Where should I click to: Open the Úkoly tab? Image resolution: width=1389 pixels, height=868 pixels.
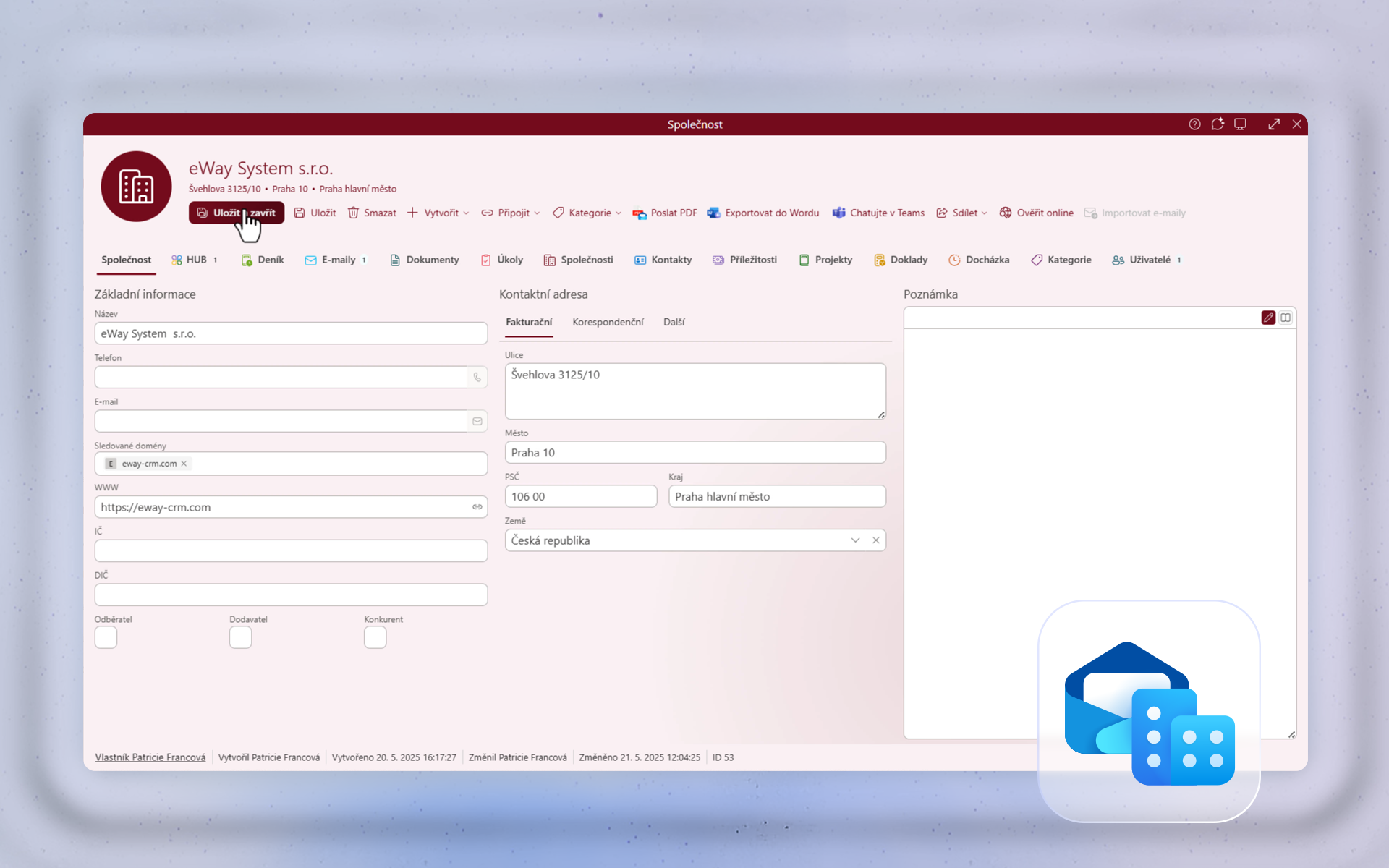coord(502,260)
